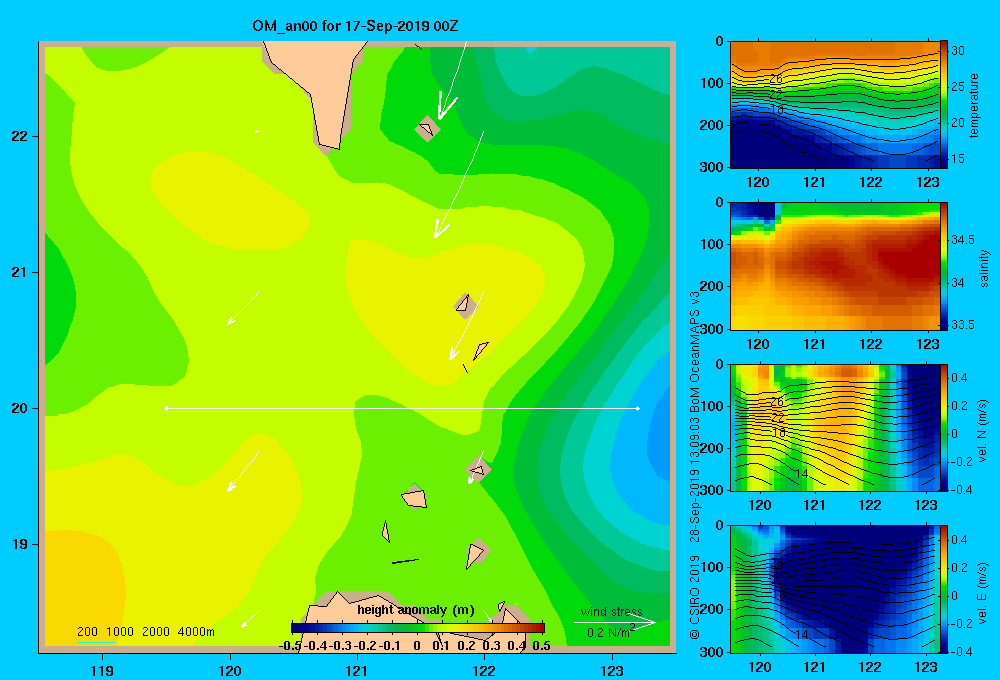Select latitude label 22 on main map axis

(19, 137)
